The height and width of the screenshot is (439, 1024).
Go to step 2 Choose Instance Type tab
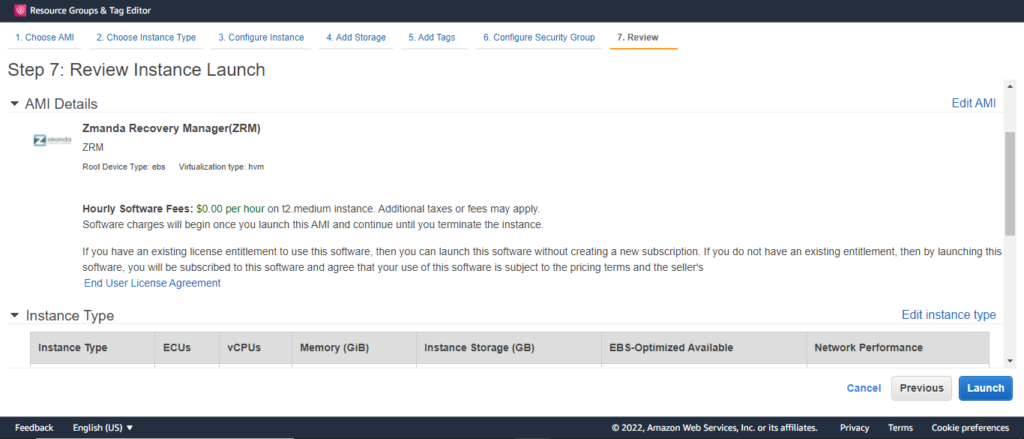[146, 37]
